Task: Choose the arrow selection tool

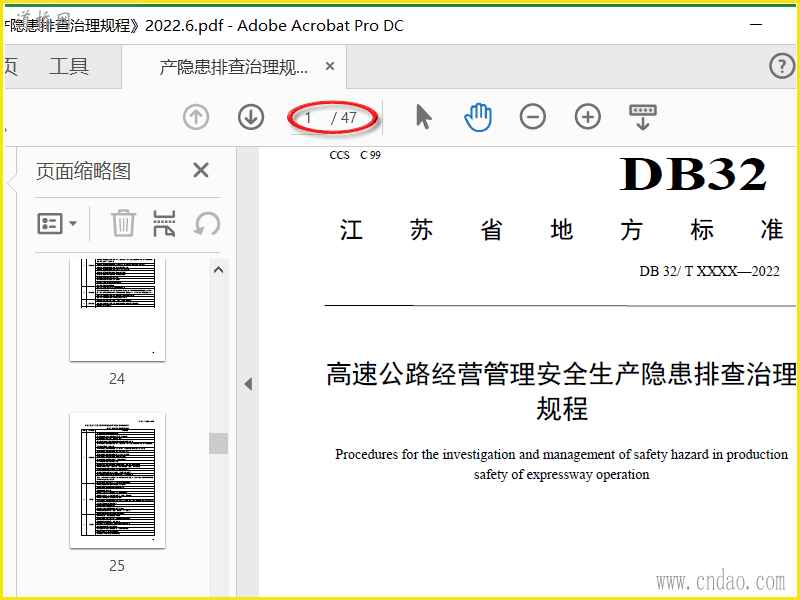Action: pyautogui.click(x=423, y=117)
